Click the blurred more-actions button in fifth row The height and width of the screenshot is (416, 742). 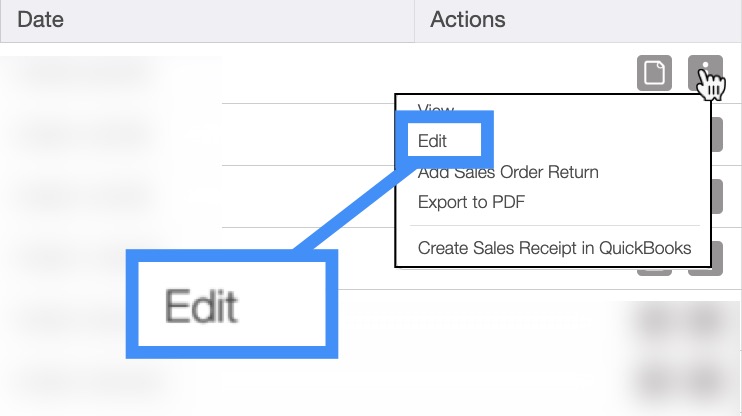[x=706, y=321]
